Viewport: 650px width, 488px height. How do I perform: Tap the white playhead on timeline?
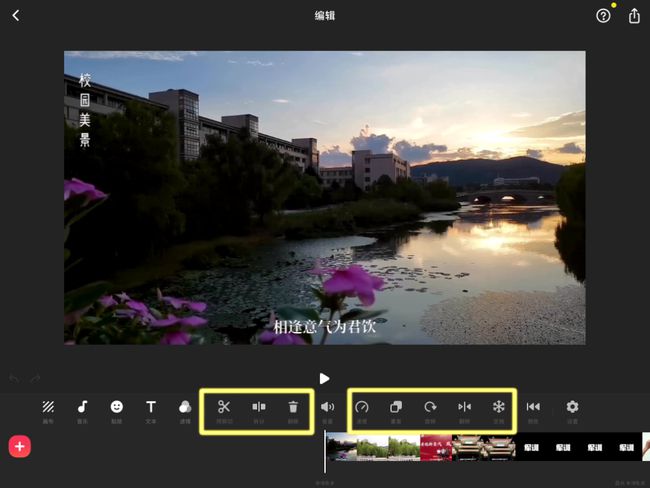(x=325, y=452)
